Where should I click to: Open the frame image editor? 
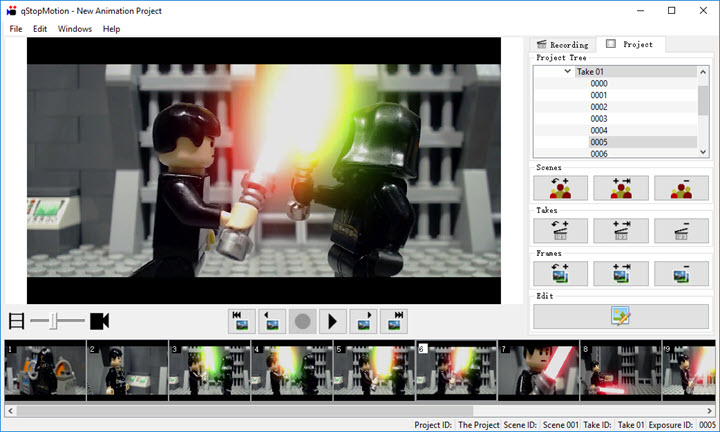pyautogui.click(x=621, y=316)
